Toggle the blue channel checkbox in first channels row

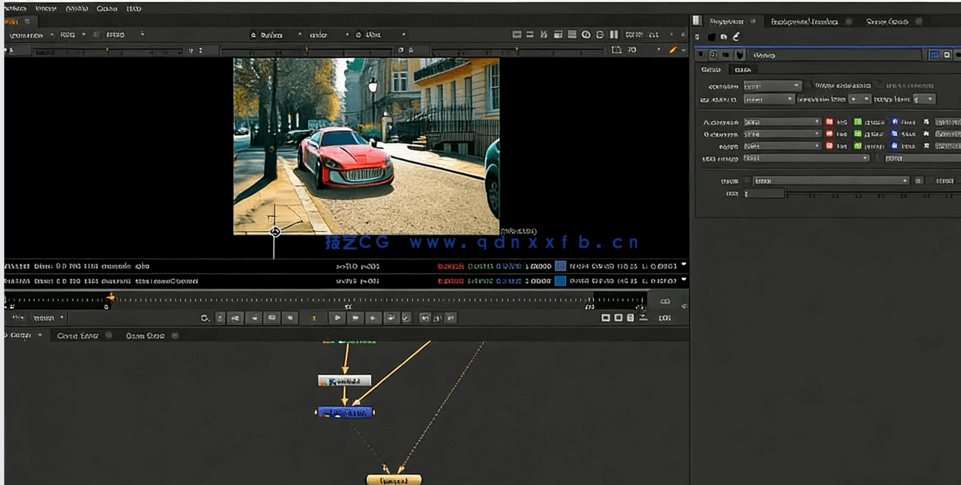894,122
